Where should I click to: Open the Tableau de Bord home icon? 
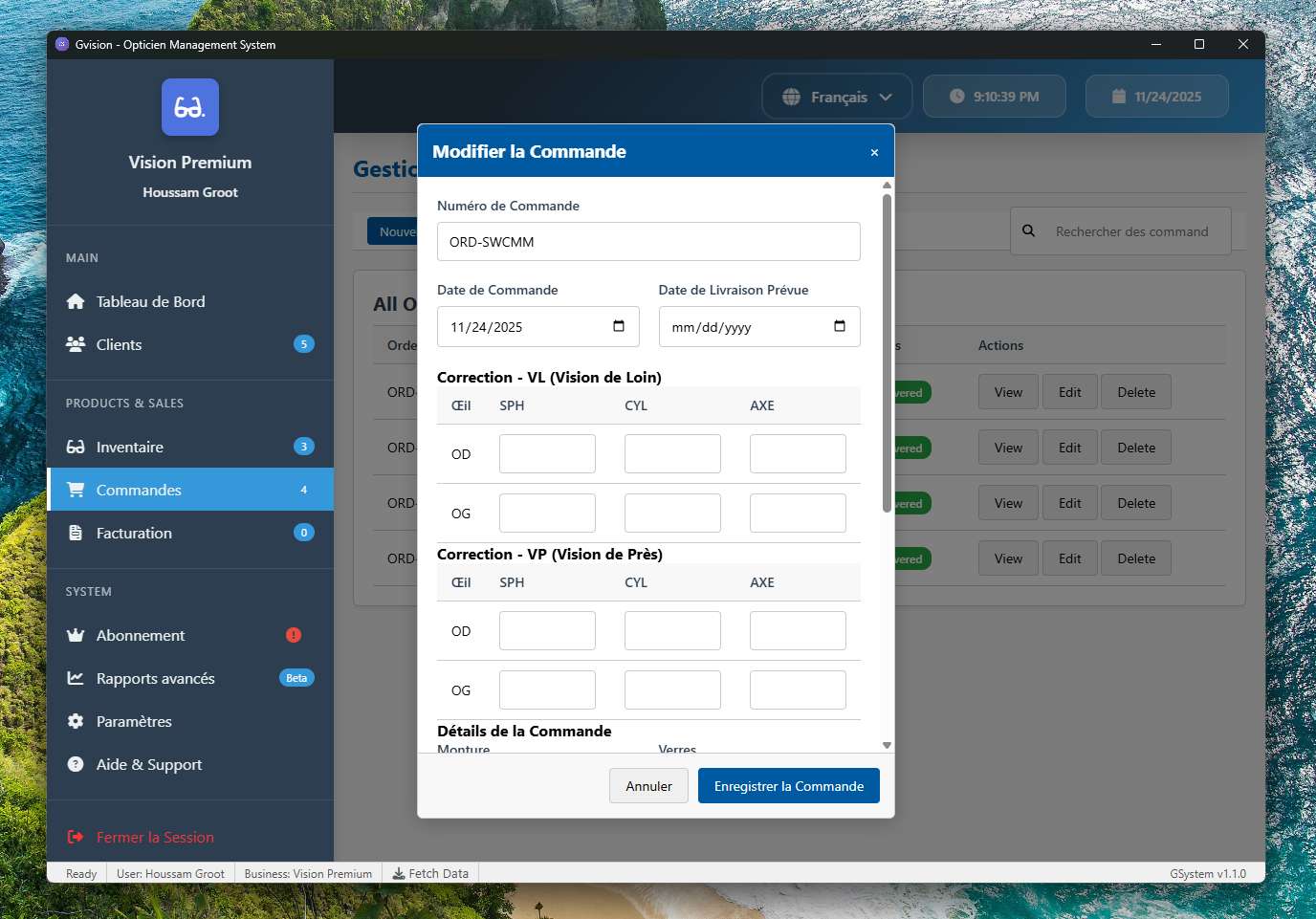(x=76, y=301)
